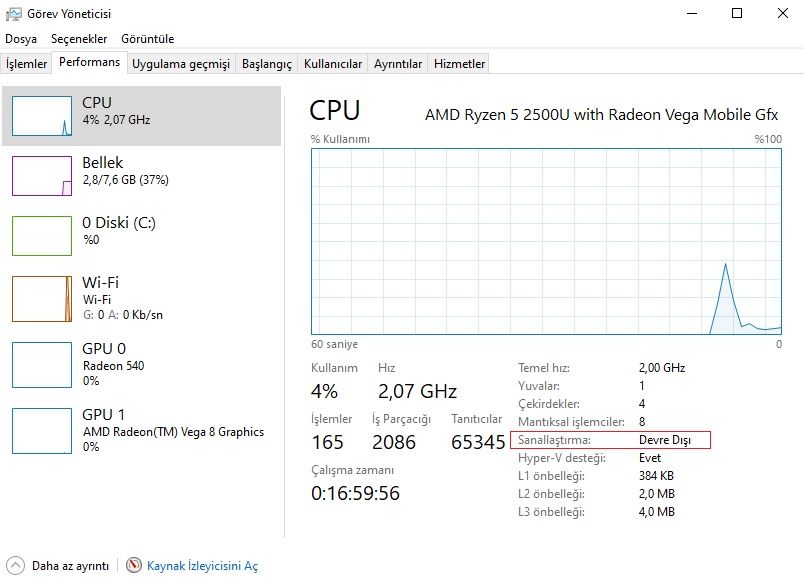Select the Bellek memory graph thumbnail
Screen dimensions: 804x588
tap(42, 175)
